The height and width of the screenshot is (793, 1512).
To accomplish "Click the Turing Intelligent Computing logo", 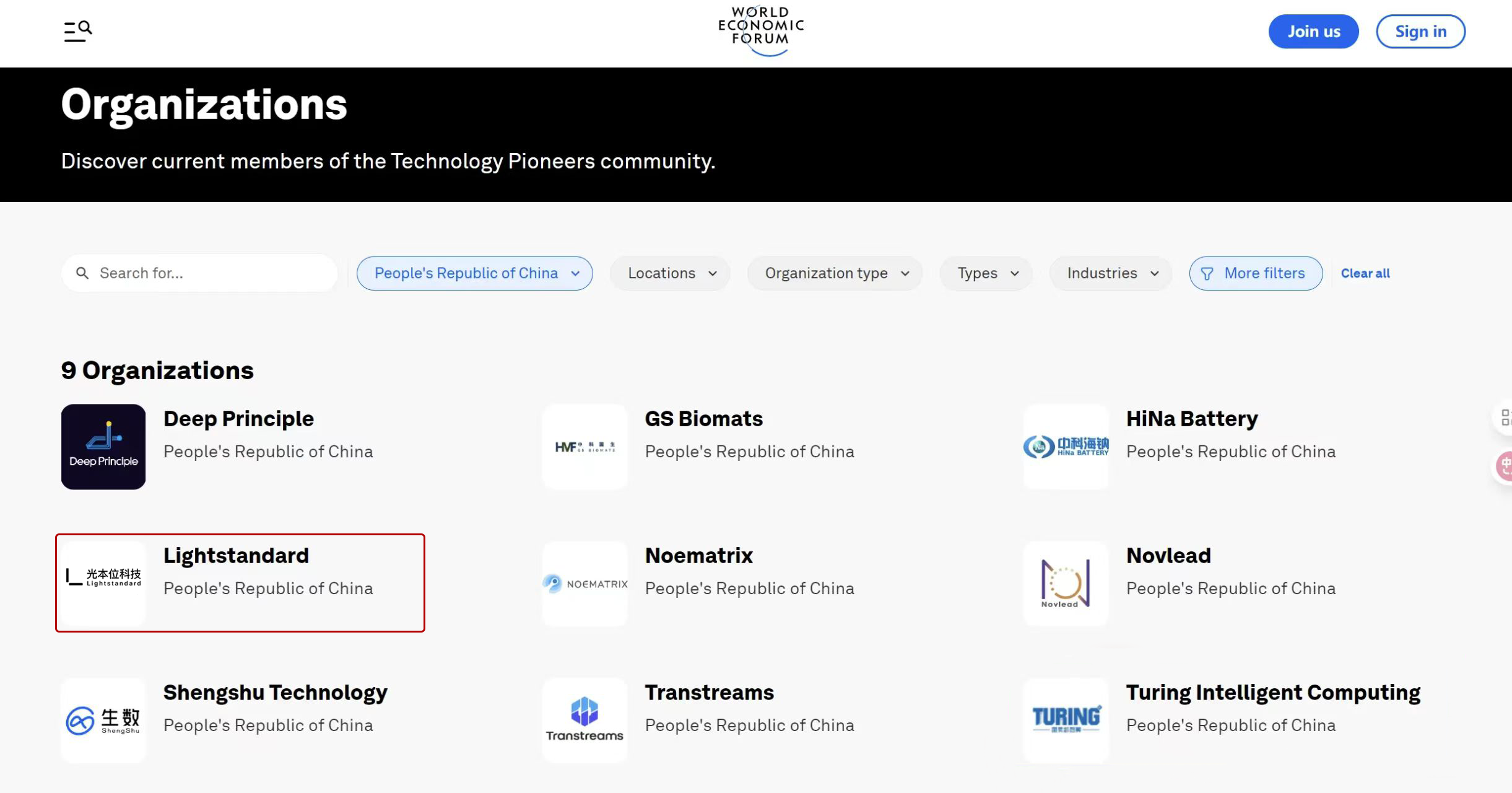I will tap(1066, 720).
